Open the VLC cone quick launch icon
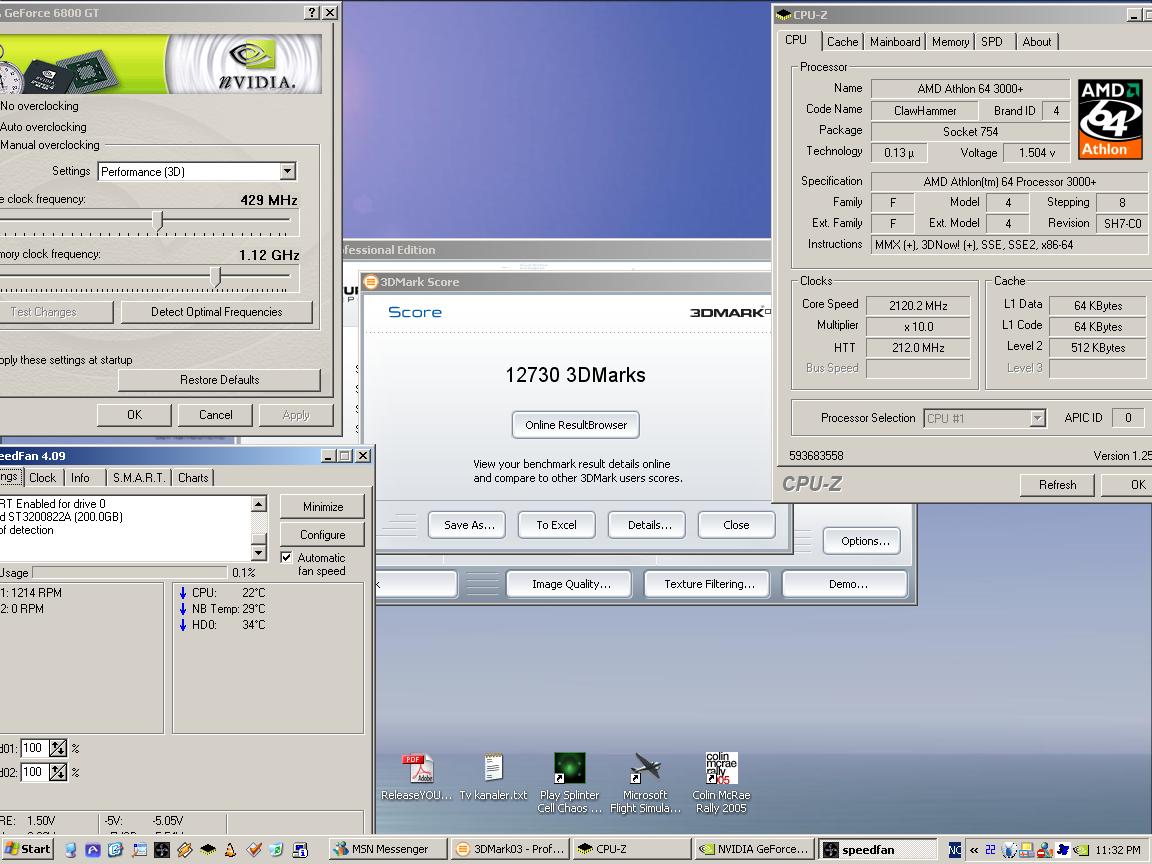Image resolution: width=1152 pixels, height=864 pixels. [231, 849]
